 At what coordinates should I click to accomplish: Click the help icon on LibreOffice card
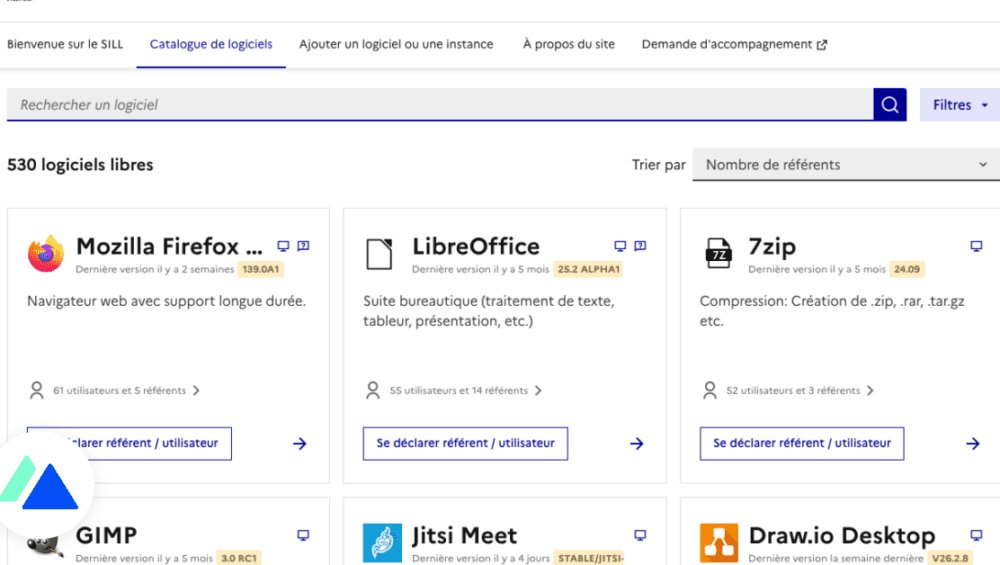(640, 246)
